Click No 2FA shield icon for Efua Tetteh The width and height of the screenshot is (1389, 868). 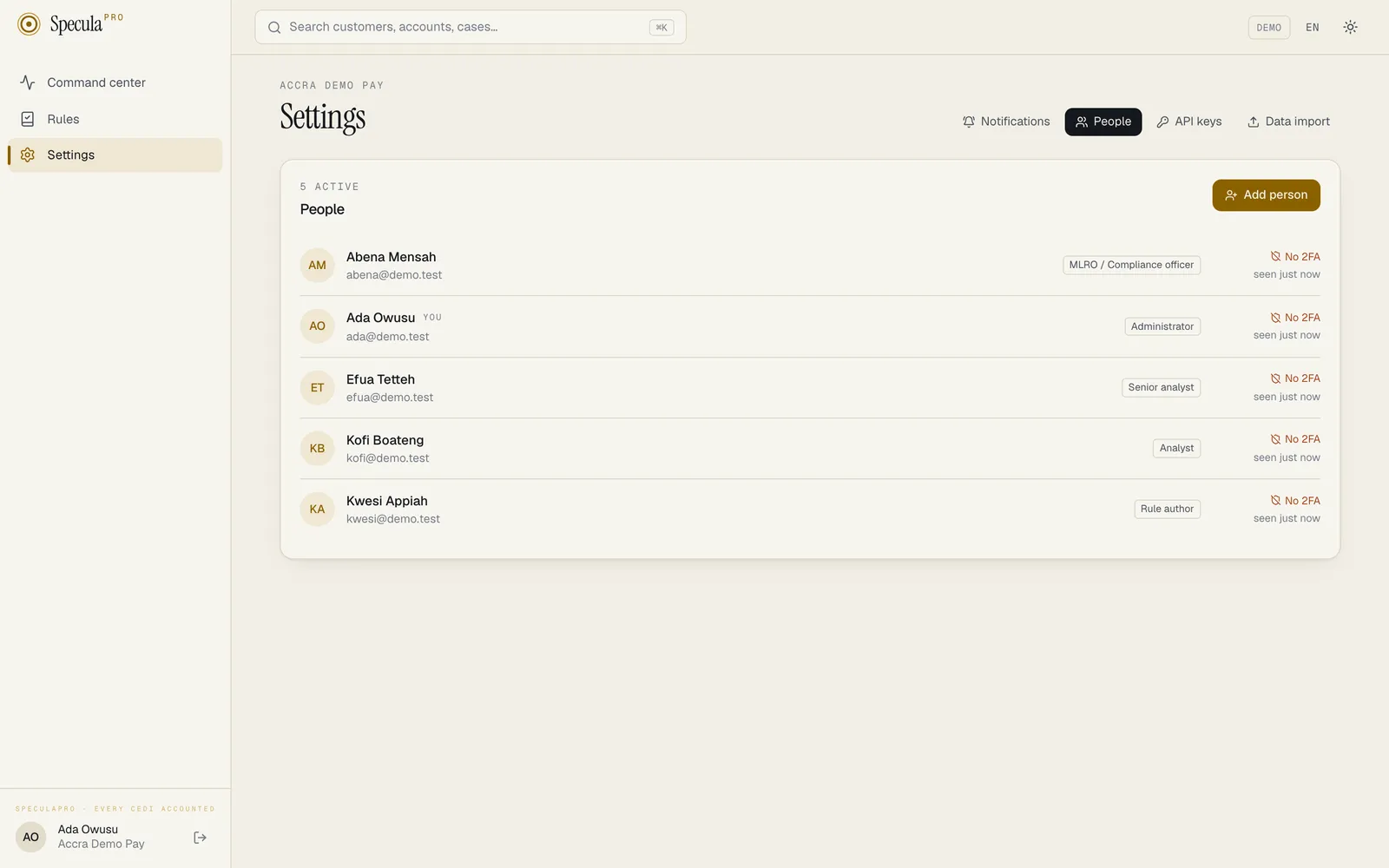[x=1275, y=378]
